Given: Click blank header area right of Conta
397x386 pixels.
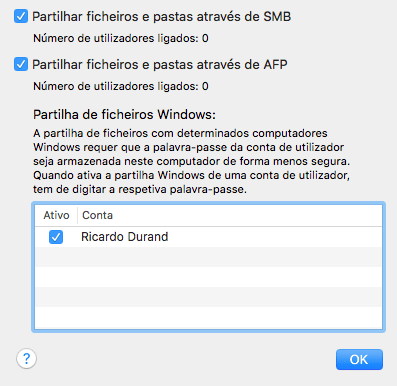Looking at the screenshot, I should coord(247,215).
